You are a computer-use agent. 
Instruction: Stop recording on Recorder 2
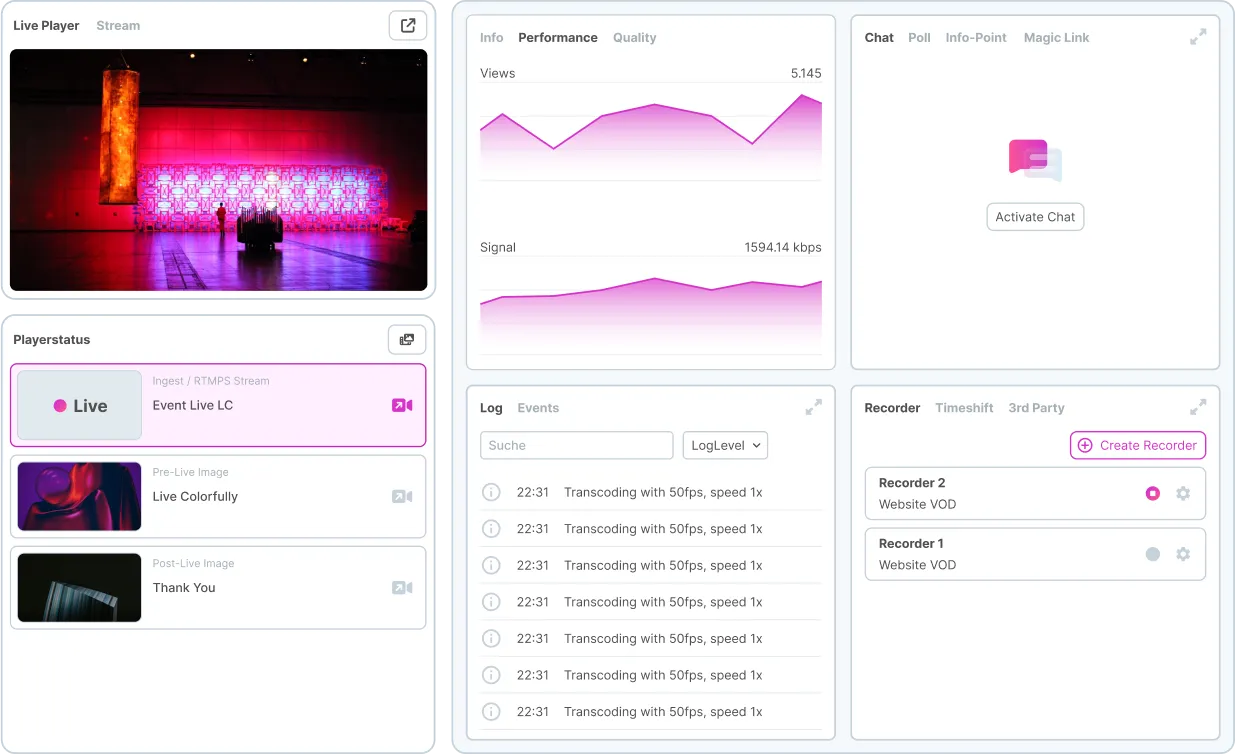1153,493
